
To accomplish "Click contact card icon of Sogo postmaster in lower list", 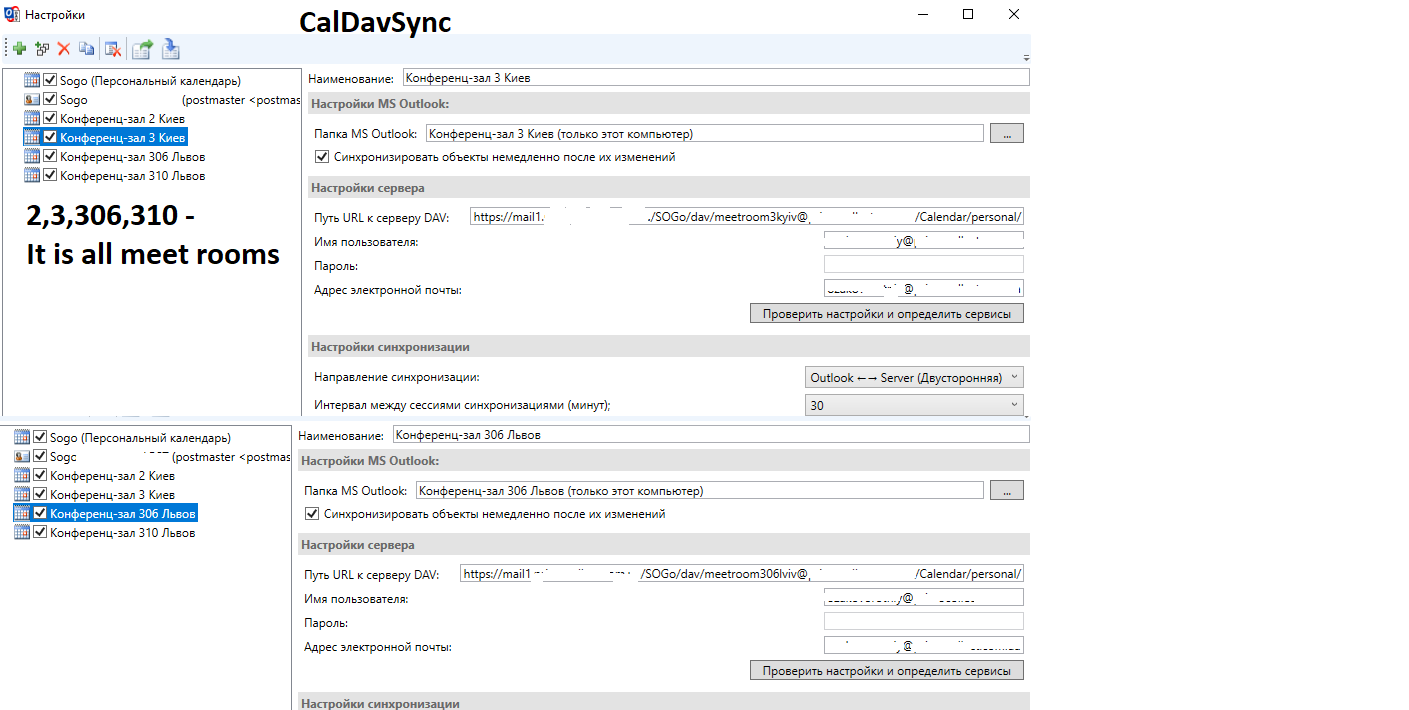I will [x=22, y=456].
